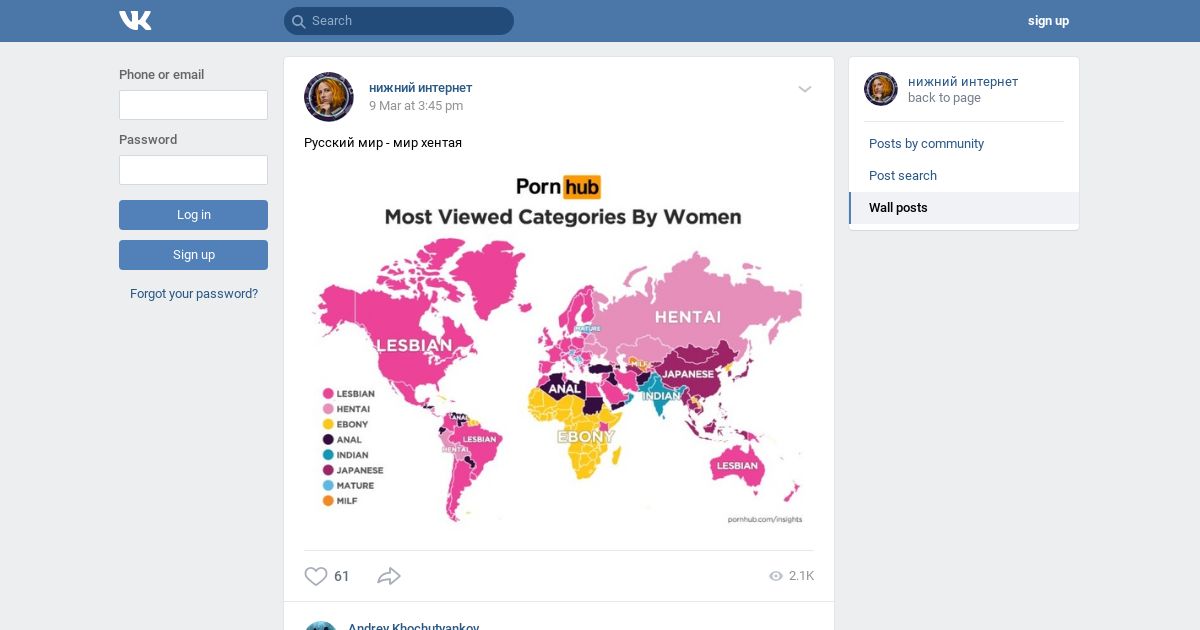The height and width of the screenshot is (630, 1200).
Task: Select Post search menu item
Action: tap(903, 176)
